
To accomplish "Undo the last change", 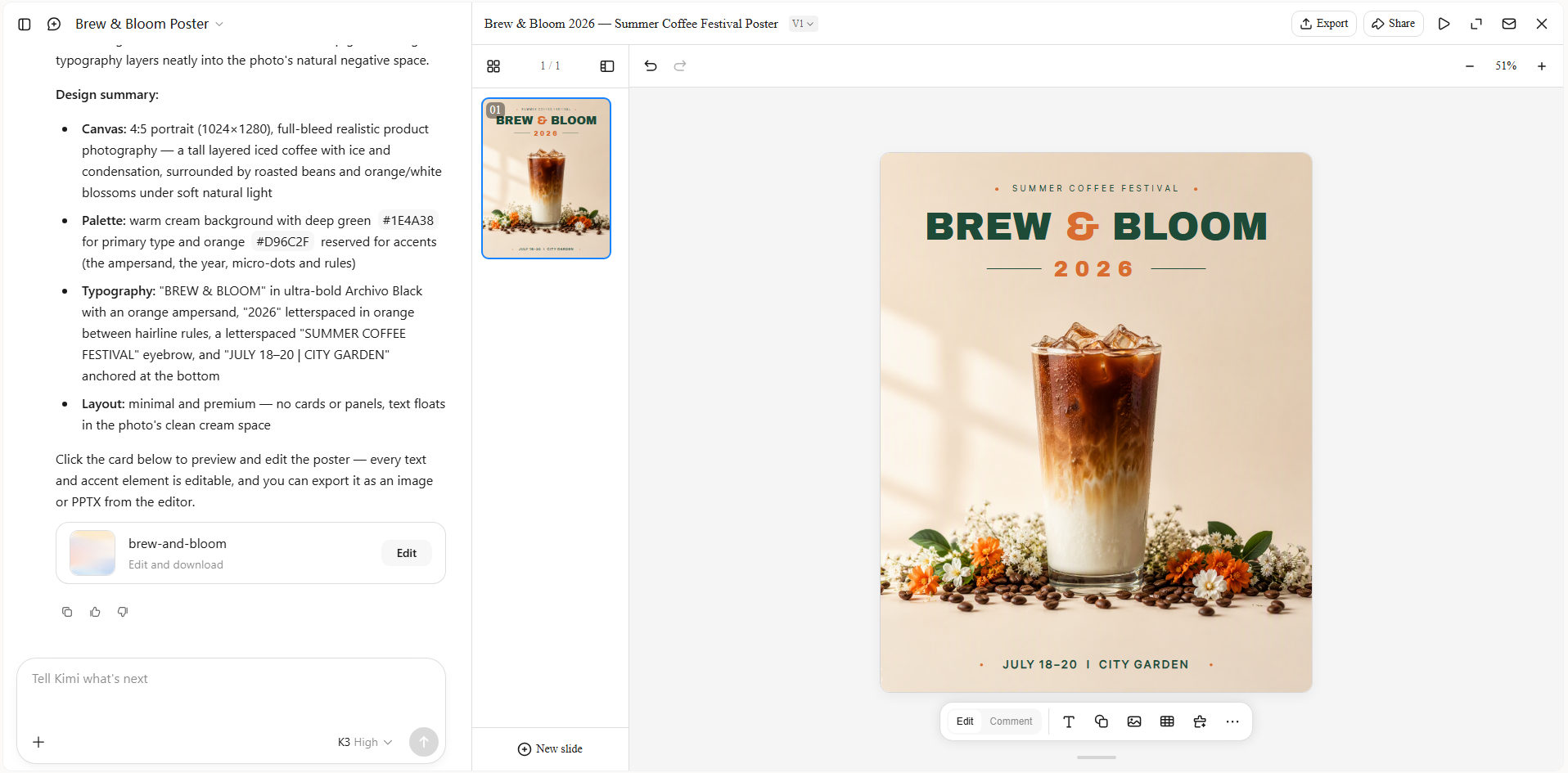I will 651,66.
